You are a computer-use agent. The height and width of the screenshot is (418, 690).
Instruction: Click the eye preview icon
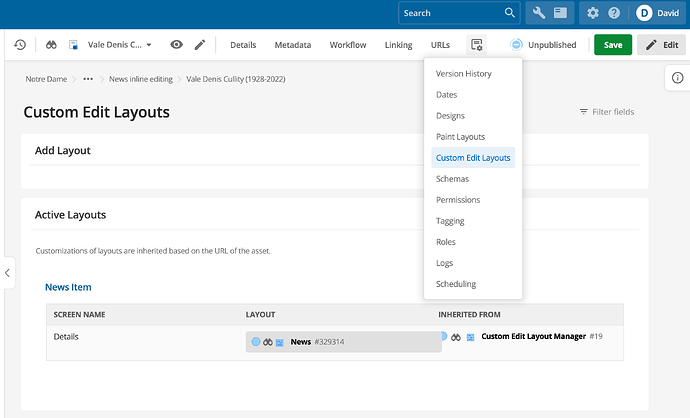pos(176,44)
